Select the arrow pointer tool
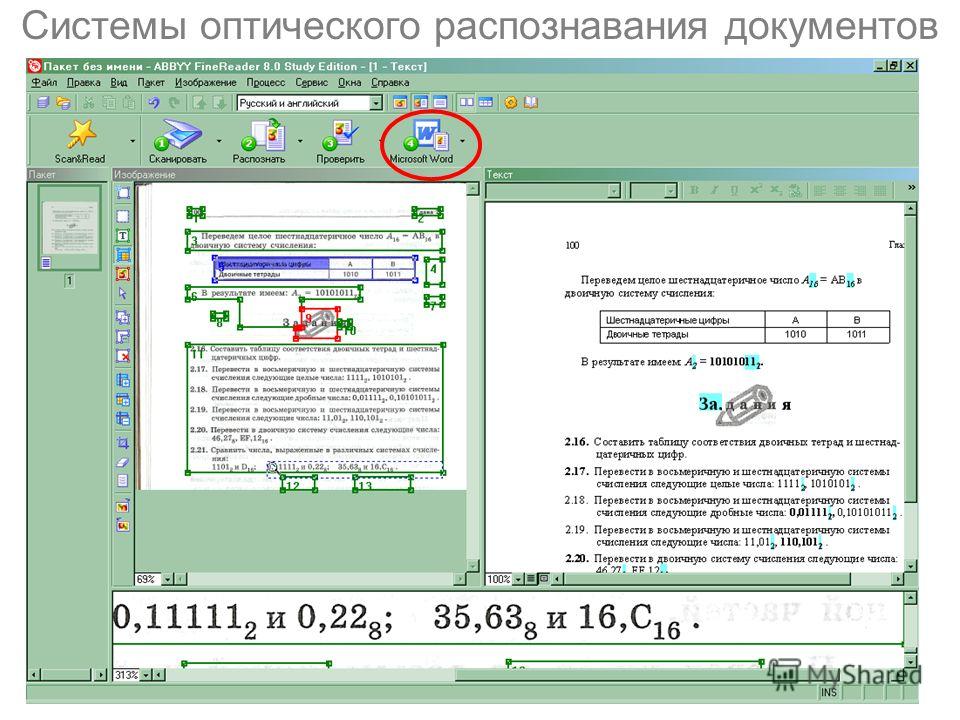The width and height of the screenshot is (960, 720). coord(123,293)
